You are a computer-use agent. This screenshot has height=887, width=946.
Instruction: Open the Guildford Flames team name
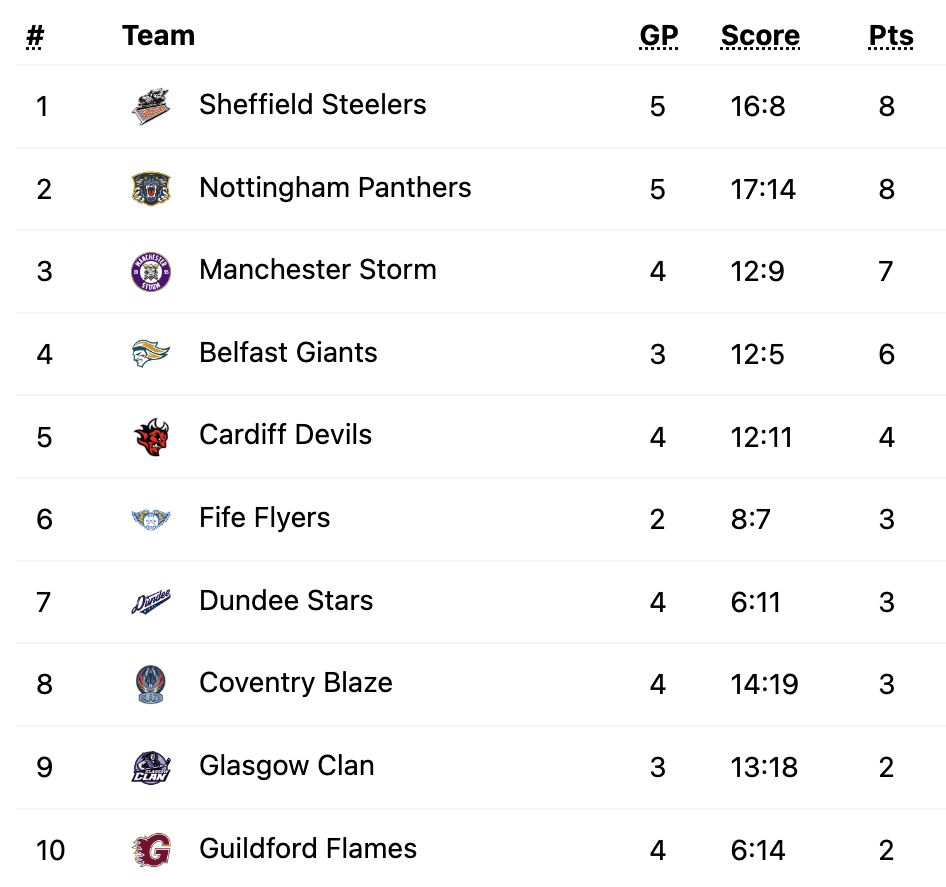(x=308, y=848)
